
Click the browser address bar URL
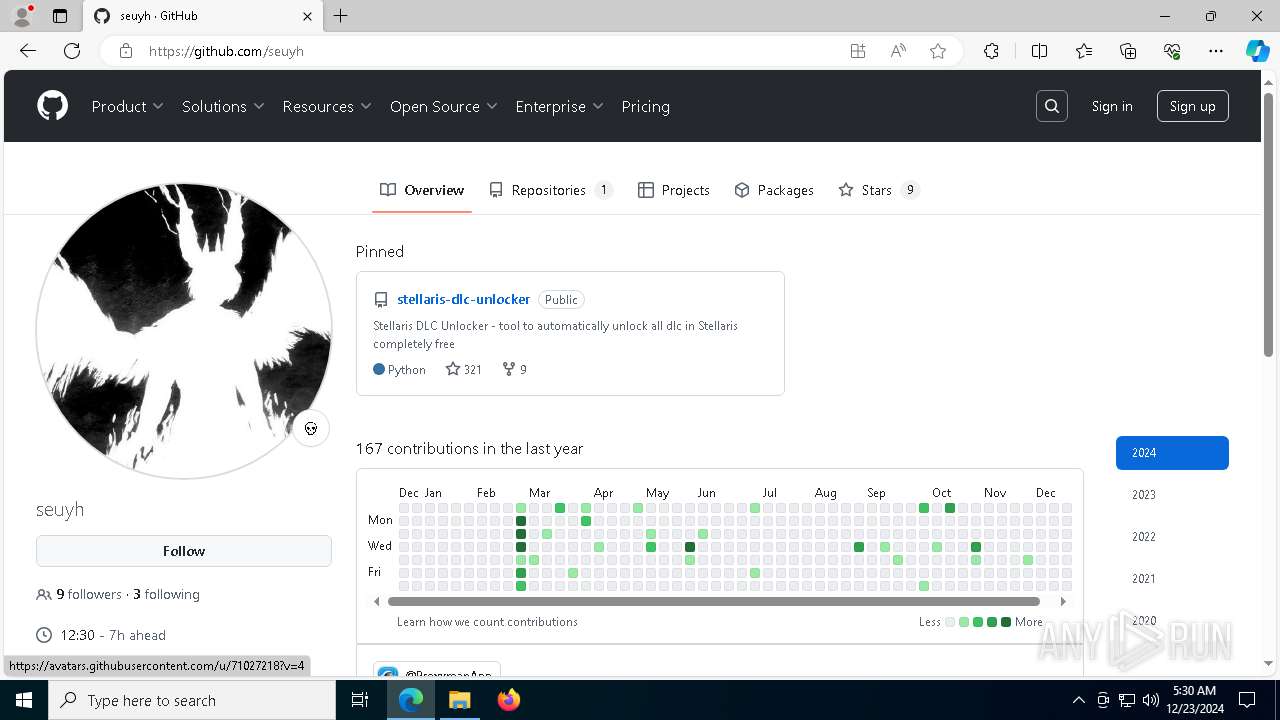pos(226,51)
